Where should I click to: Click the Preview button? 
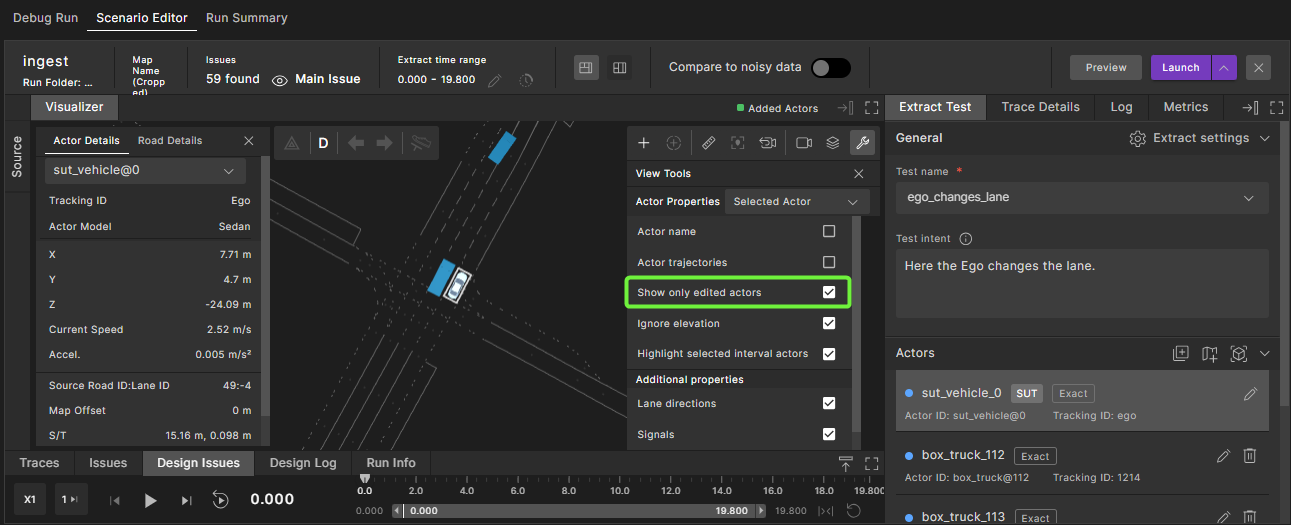tap(1106, 67)
